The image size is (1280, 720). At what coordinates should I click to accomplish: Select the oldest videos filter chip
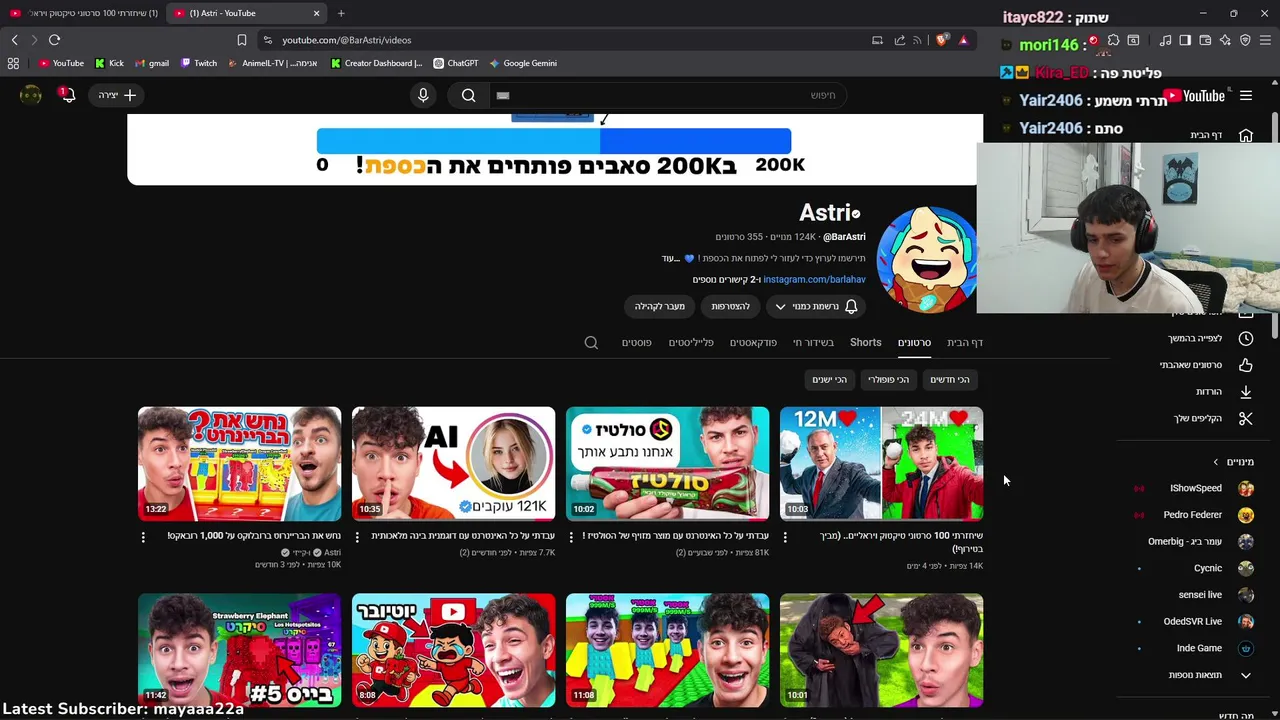(829, 379)
